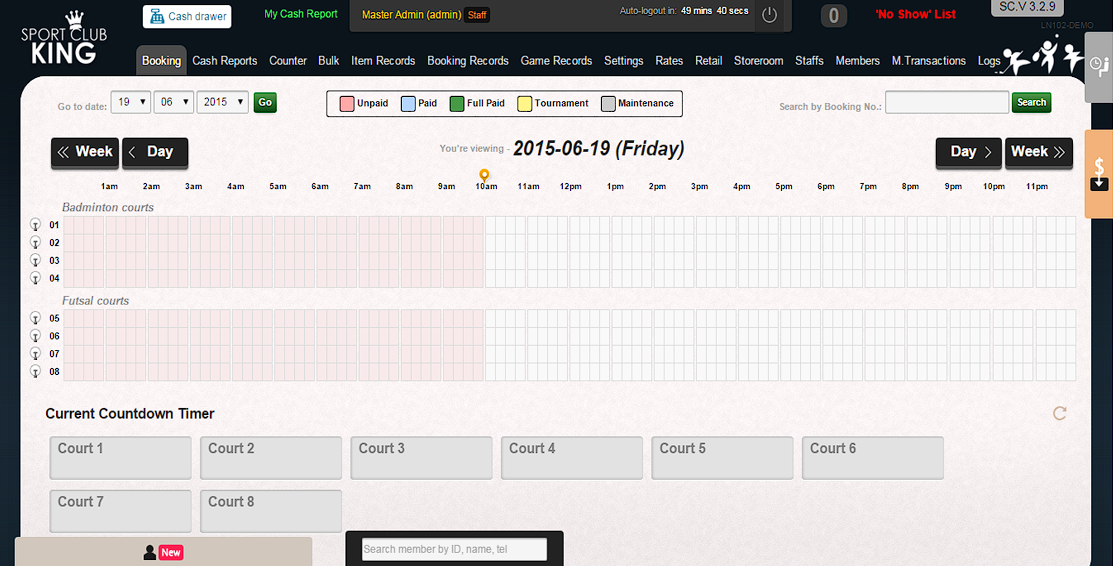Go to the next Week
Screen dimensions: 1113x566
(x=1038, y=152)
